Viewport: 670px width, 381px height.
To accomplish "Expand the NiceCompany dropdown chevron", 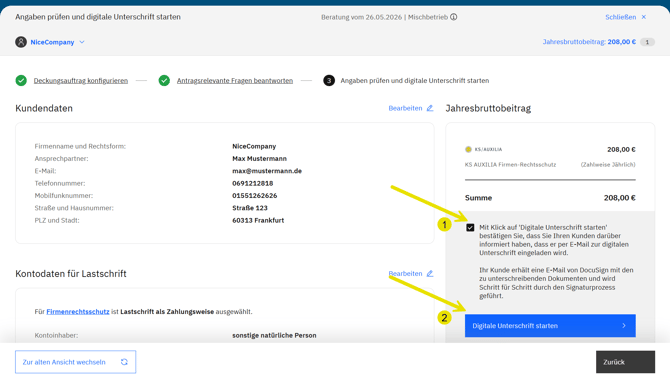I will 82,42.
